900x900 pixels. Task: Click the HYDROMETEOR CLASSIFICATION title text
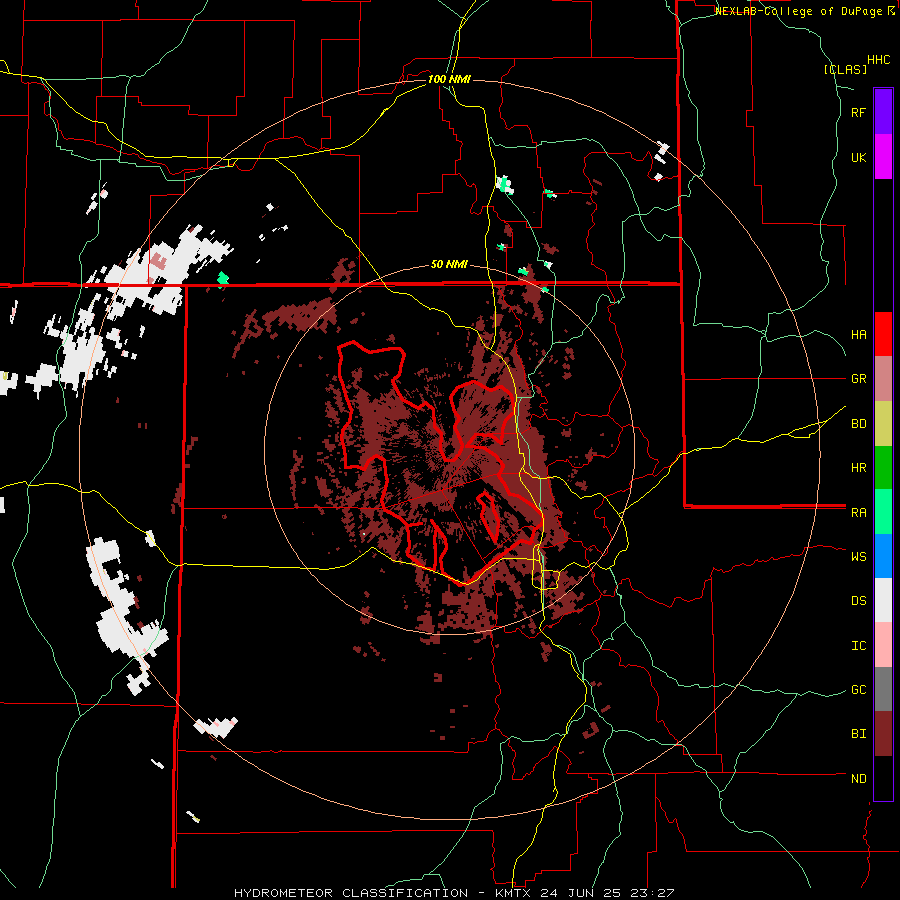(350, 893)
